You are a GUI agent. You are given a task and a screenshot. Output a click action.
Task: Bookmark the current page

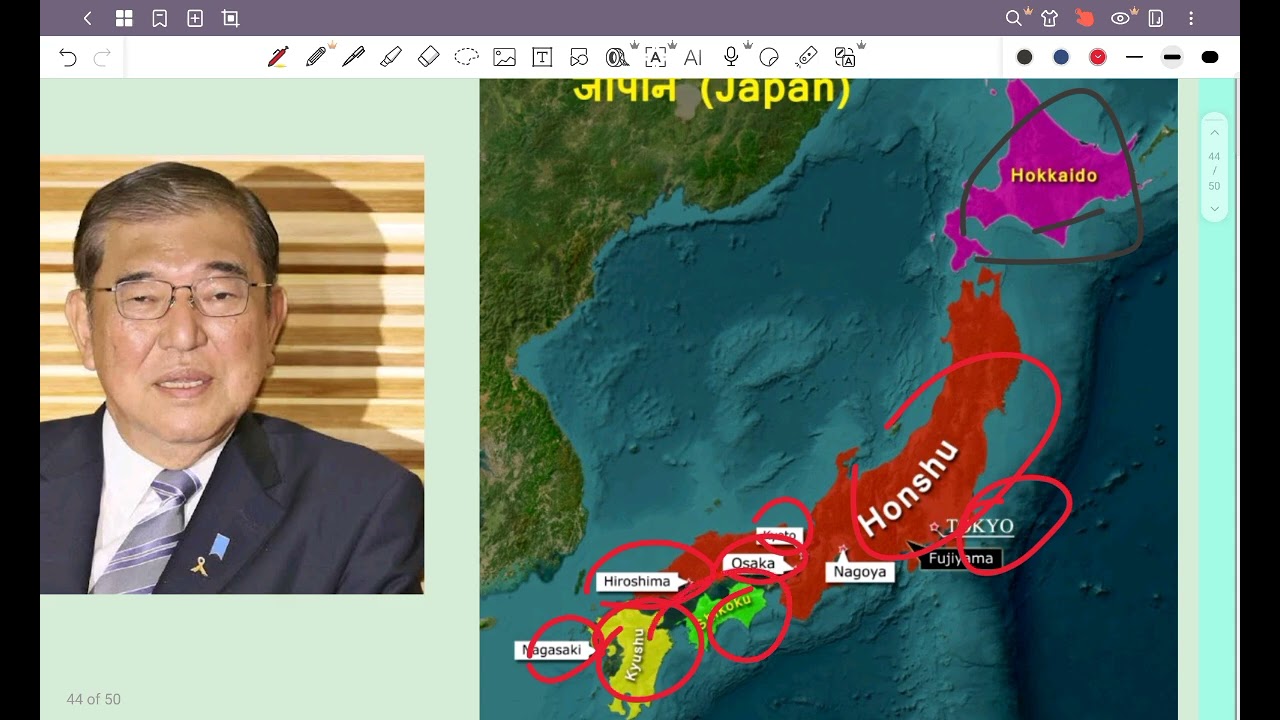tap(159, 18)
